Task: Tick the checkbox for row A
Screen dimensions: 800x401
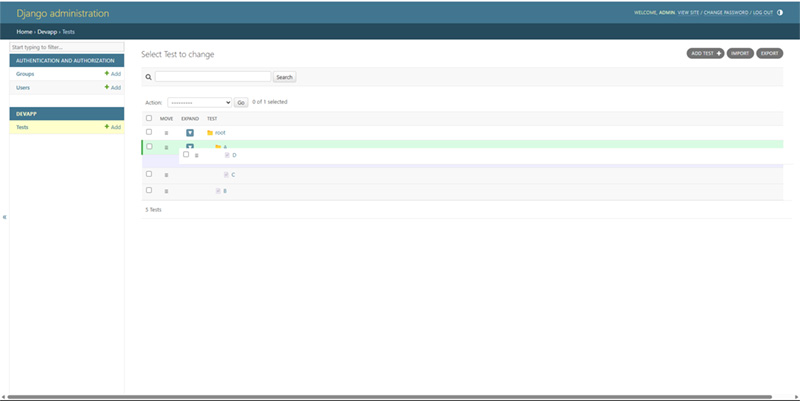Action: pyautogui.click(x=149, y=146)
